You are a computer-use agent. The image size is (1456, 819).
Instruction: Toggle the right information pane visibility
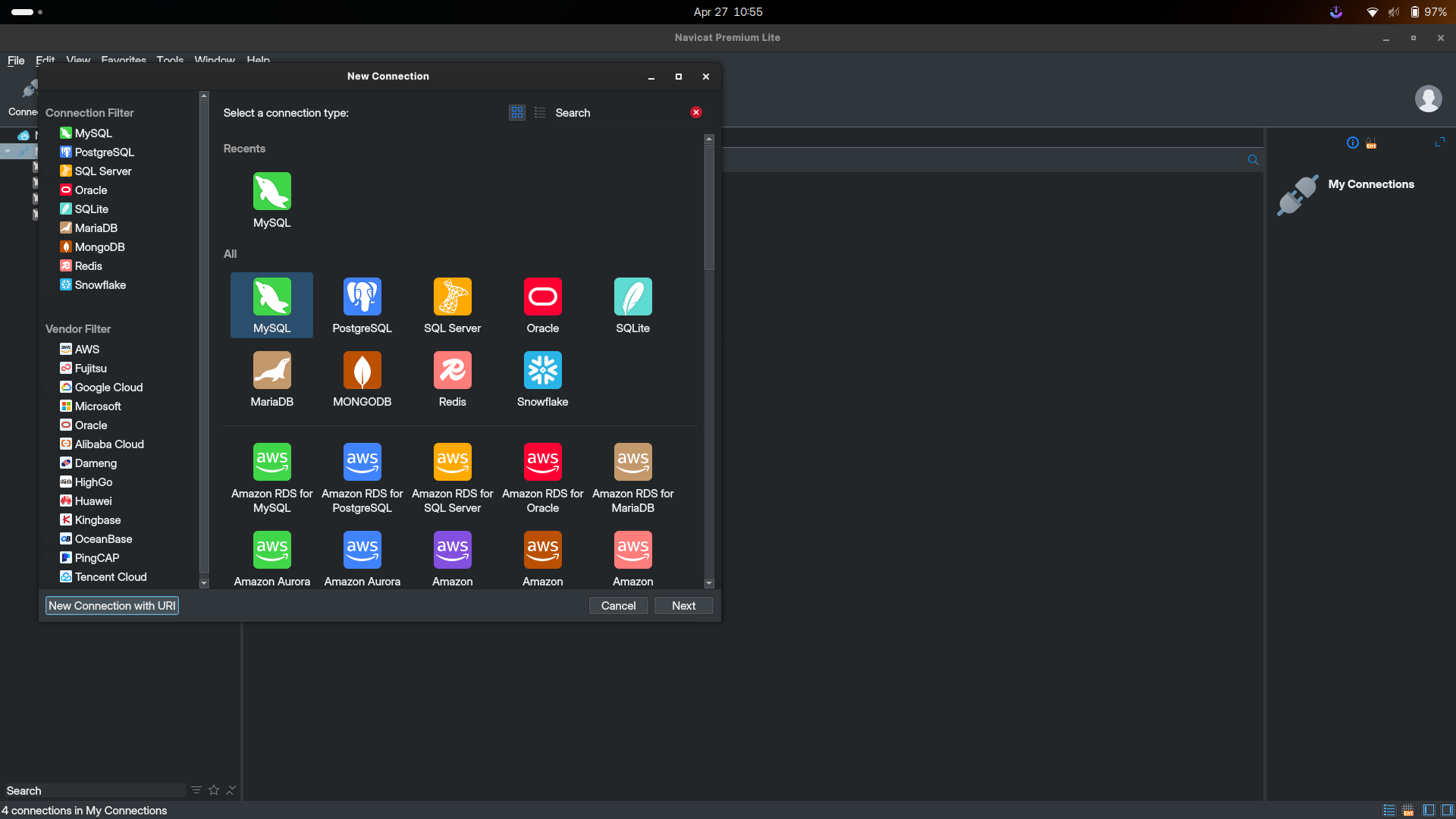pos(1447,810)
